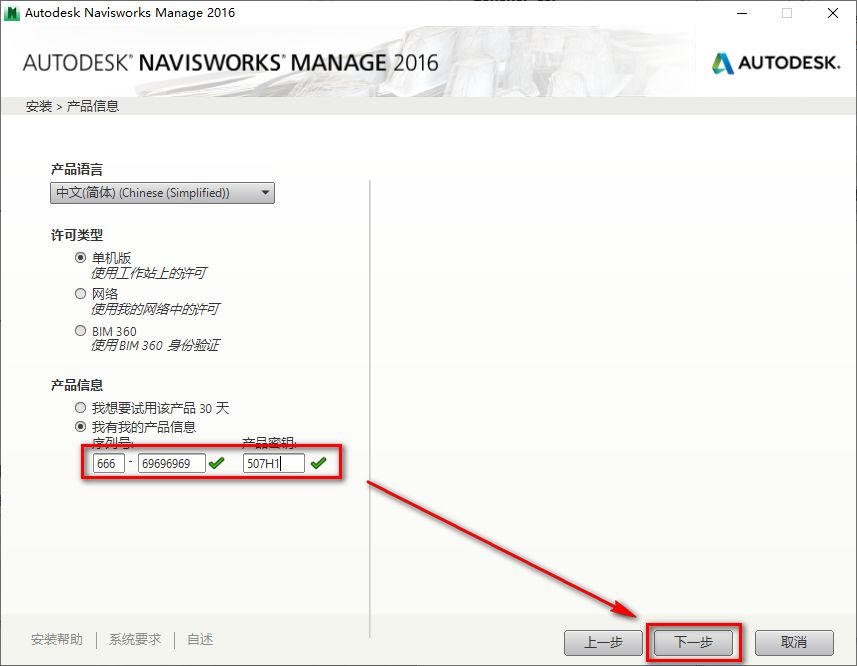Select the BIM 360 license option
Screen dimensions: 857x666
(81, 330)
